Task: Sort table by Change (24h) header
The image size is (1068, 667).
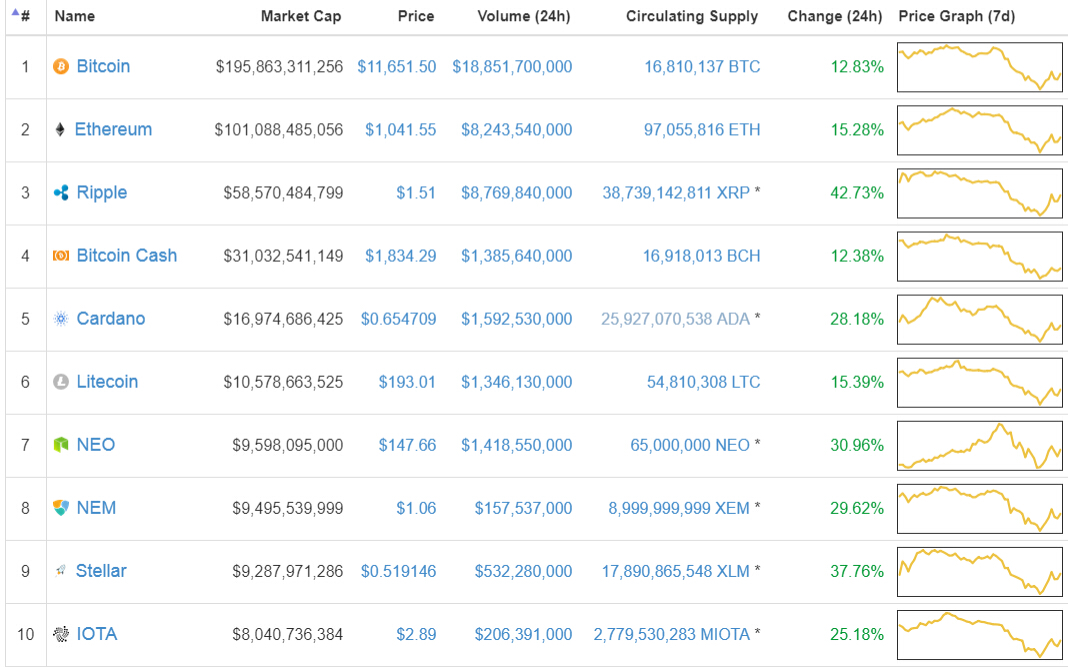Action: click(834, 16)
